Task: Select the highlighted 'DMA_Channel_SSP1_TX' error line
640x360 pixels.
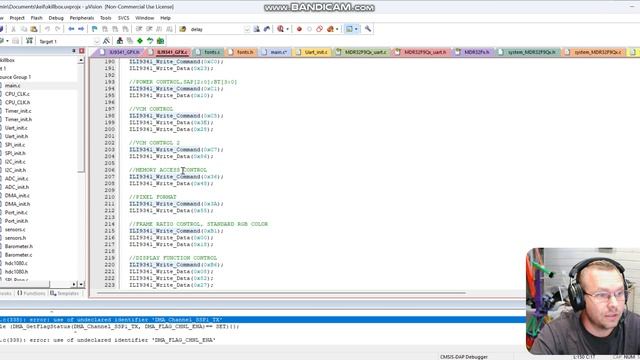Action: 263,320
